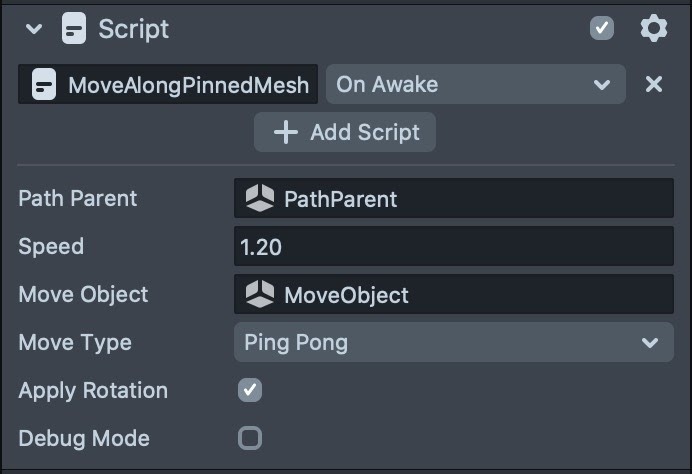The height and width of the screenshot is (474, 692).
Task: Click the Script component icon in header
Action: (74, 29)
